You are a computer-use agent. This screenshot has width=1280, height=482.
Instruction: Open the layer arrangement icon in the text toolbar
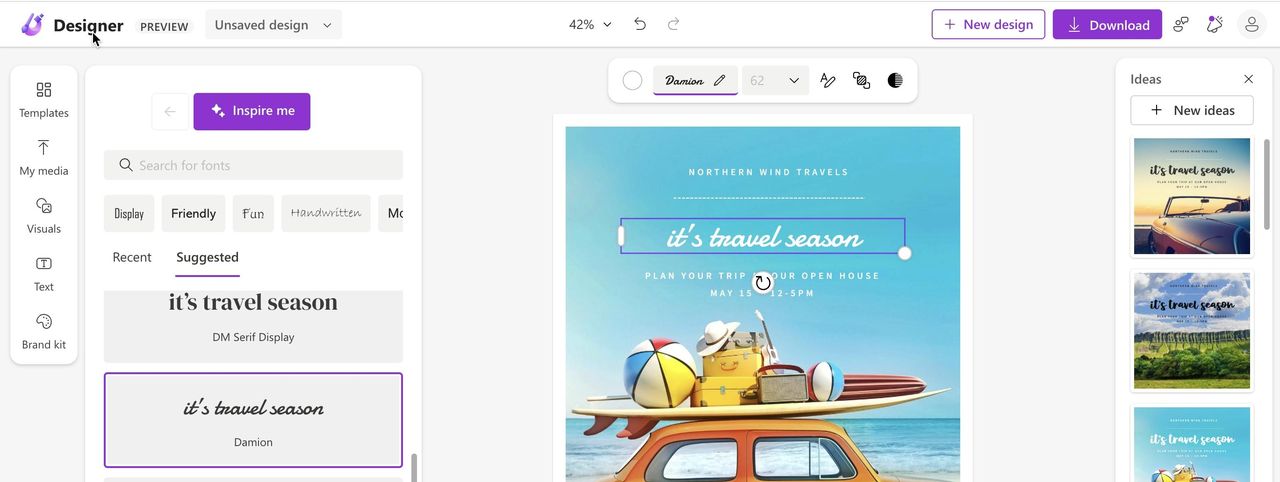pos(861,81)
